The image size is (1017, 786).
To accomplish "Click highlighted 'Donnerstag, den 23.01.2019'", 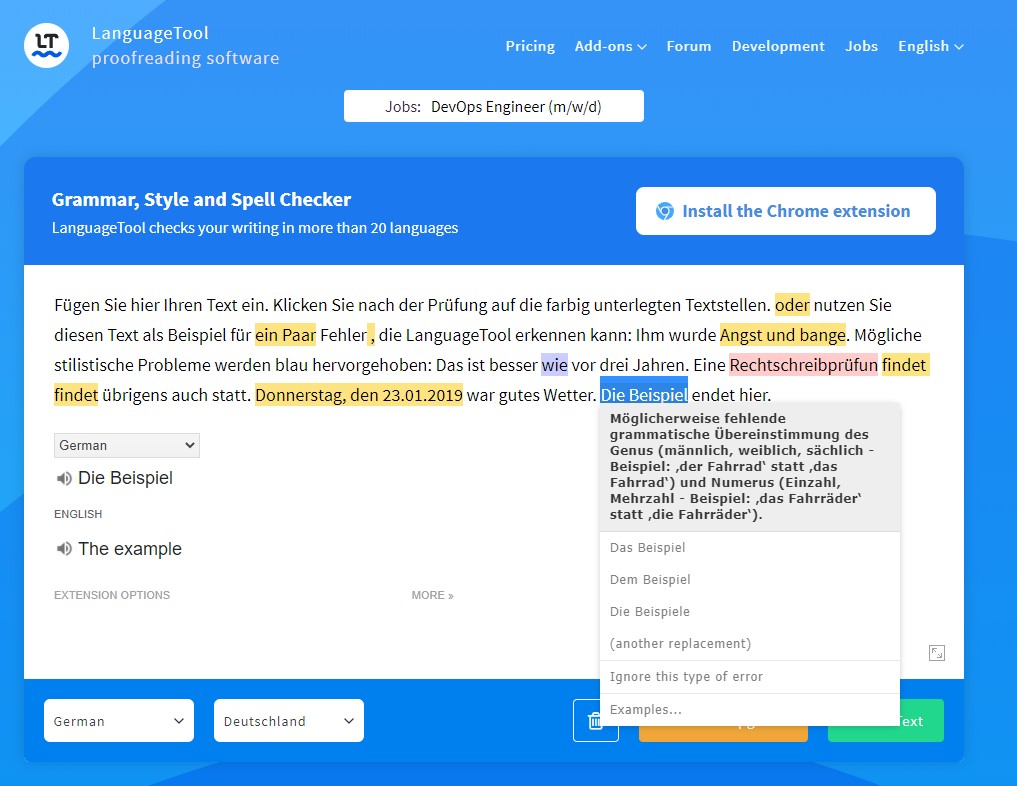I will [x=359, y=394].
